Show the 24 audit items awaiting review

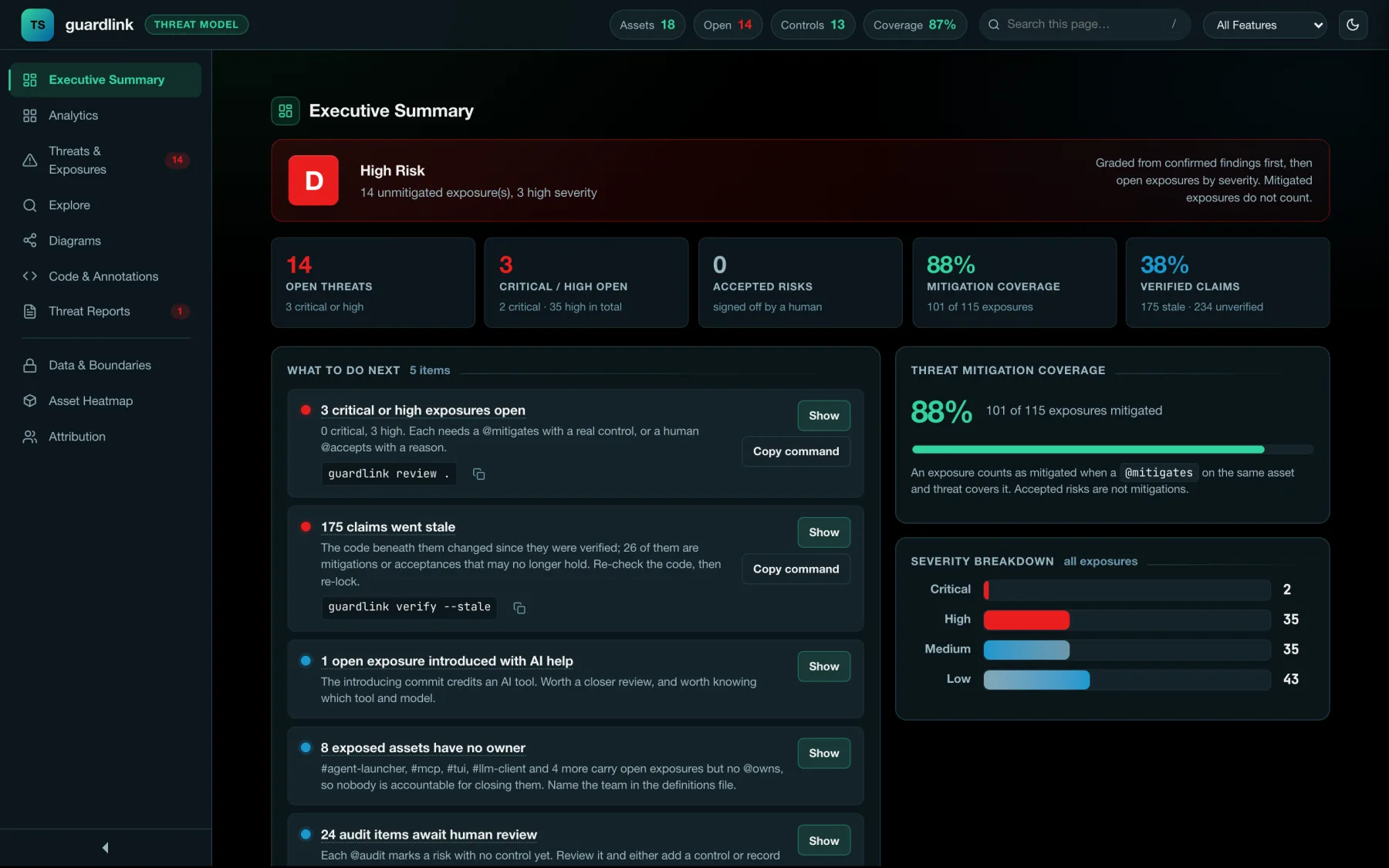pyautogui.click(x=824, y=841)
